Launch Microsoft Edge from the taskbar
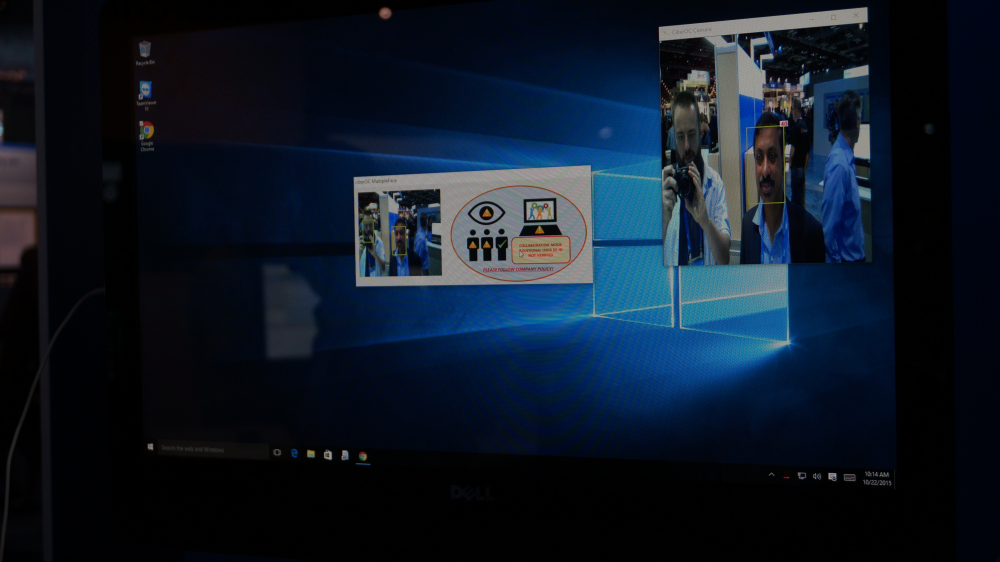The height and width of the screenshot is (562, 1000). 294,453
